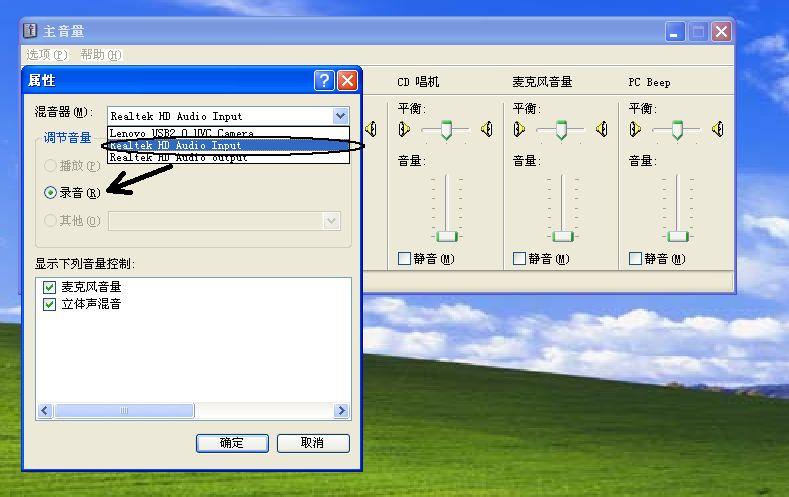Click the help question mark button in 属性 dialog
789x497 pixels.
pos(324,80)
